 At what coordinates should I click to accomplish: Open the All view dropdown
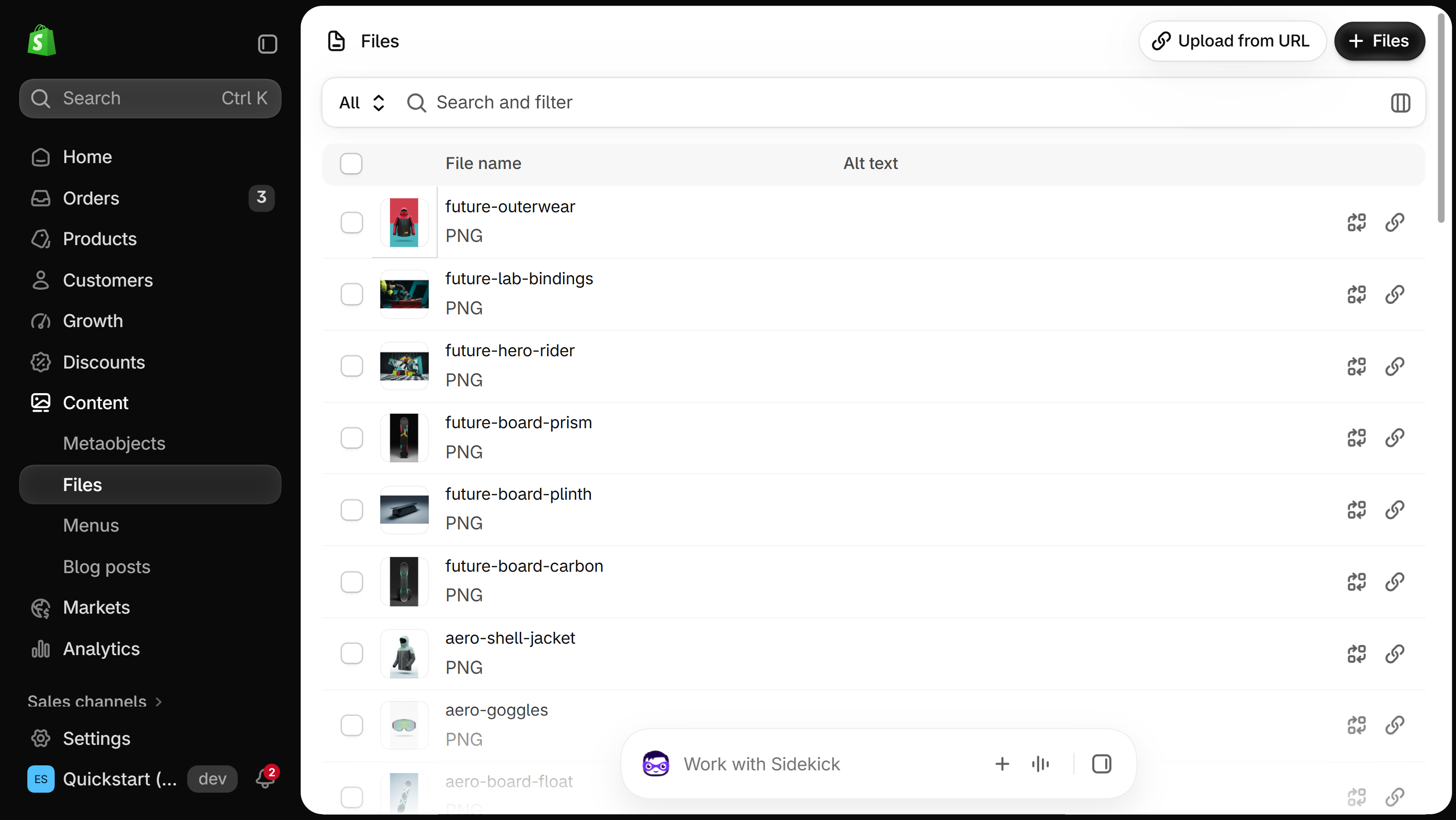(362, 103)
